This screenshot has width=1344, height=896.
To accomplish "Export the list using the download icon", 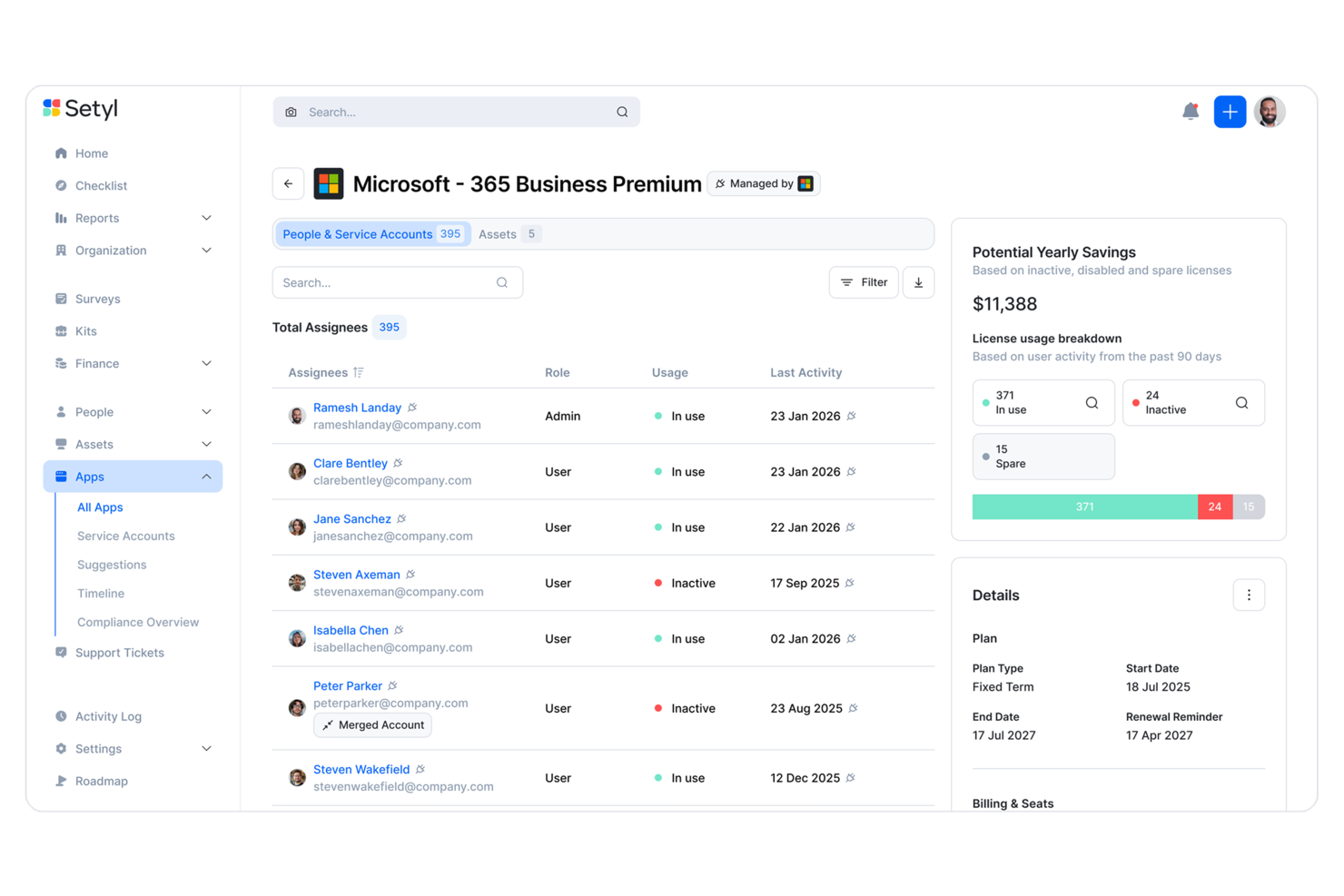I will pyautogui.click(x=918, y=282).
